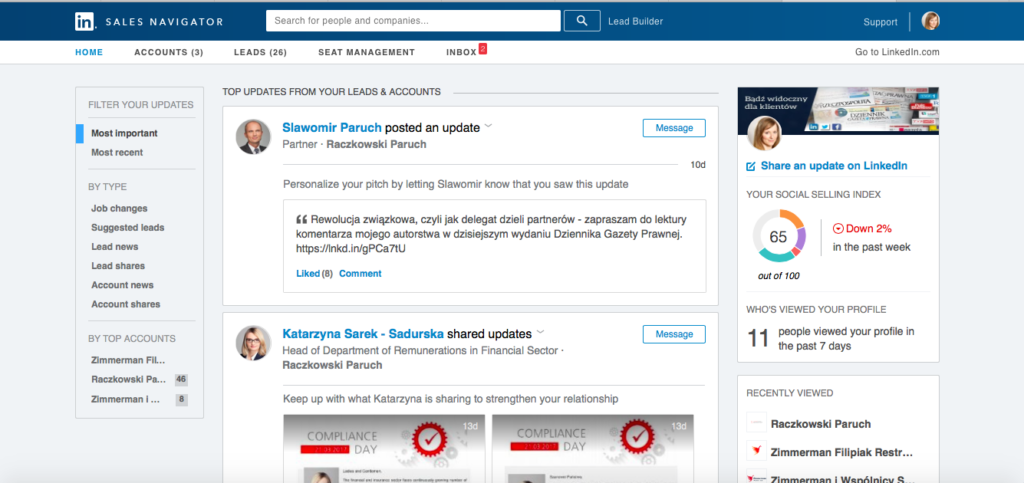The height and width of the screenshot is (483, 1024).
Task: Go to the Home tab
Action: (89, 52)
